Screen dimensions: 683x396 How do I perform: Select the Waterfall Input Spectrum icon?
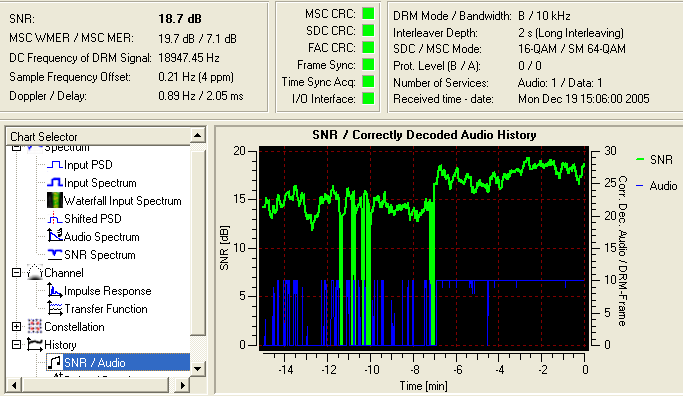point(54,200)
